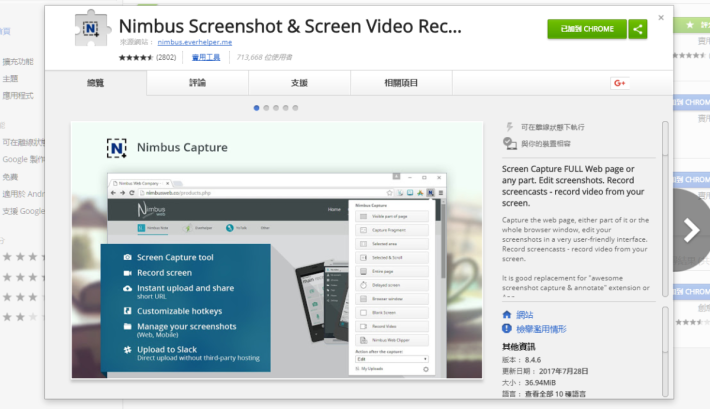
Task: Click the Nimbus puzzle-piece extension icon
Action: (x=92, y=29)
